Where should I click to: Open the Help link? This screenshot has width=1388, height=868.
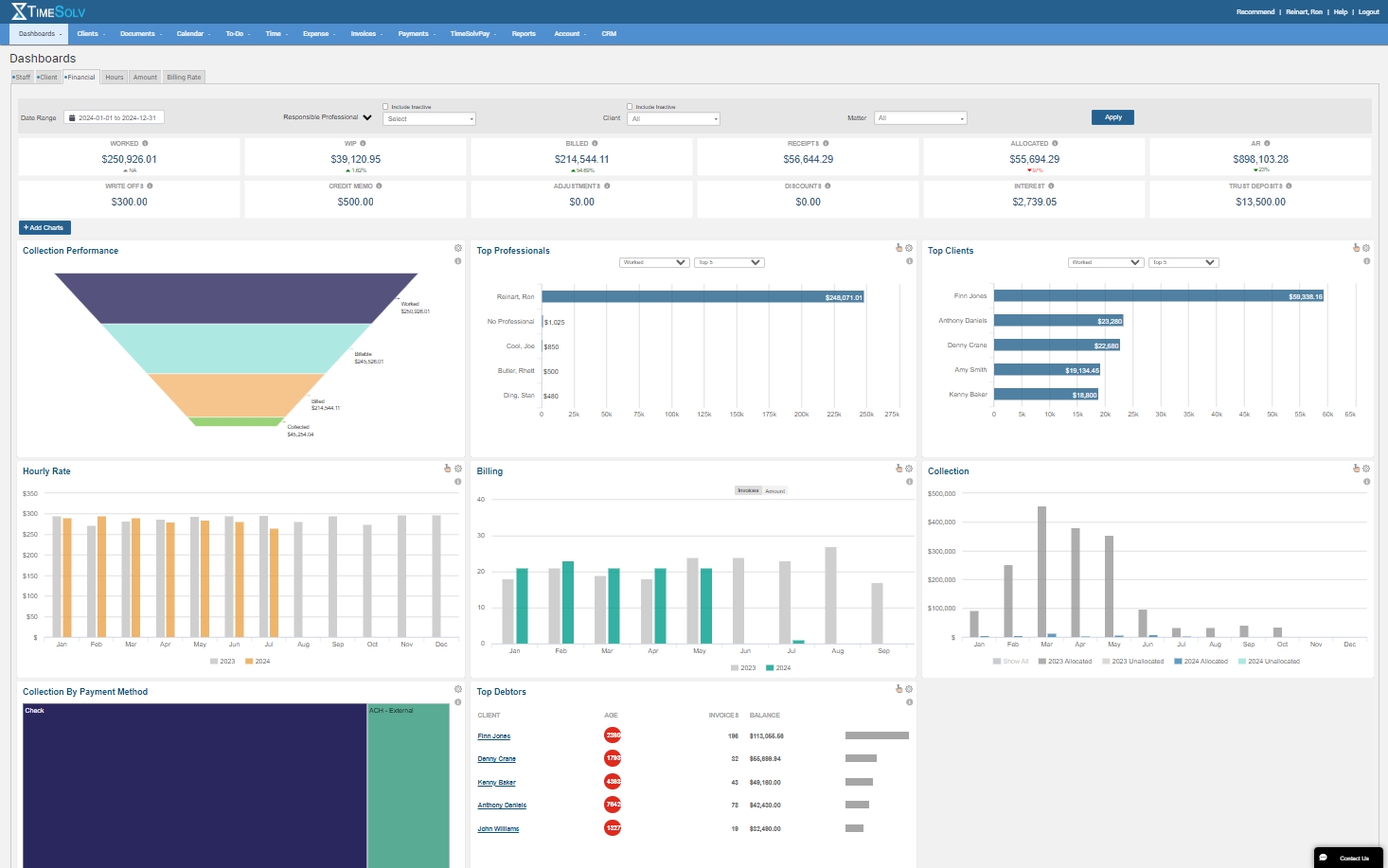[1340, 12]
